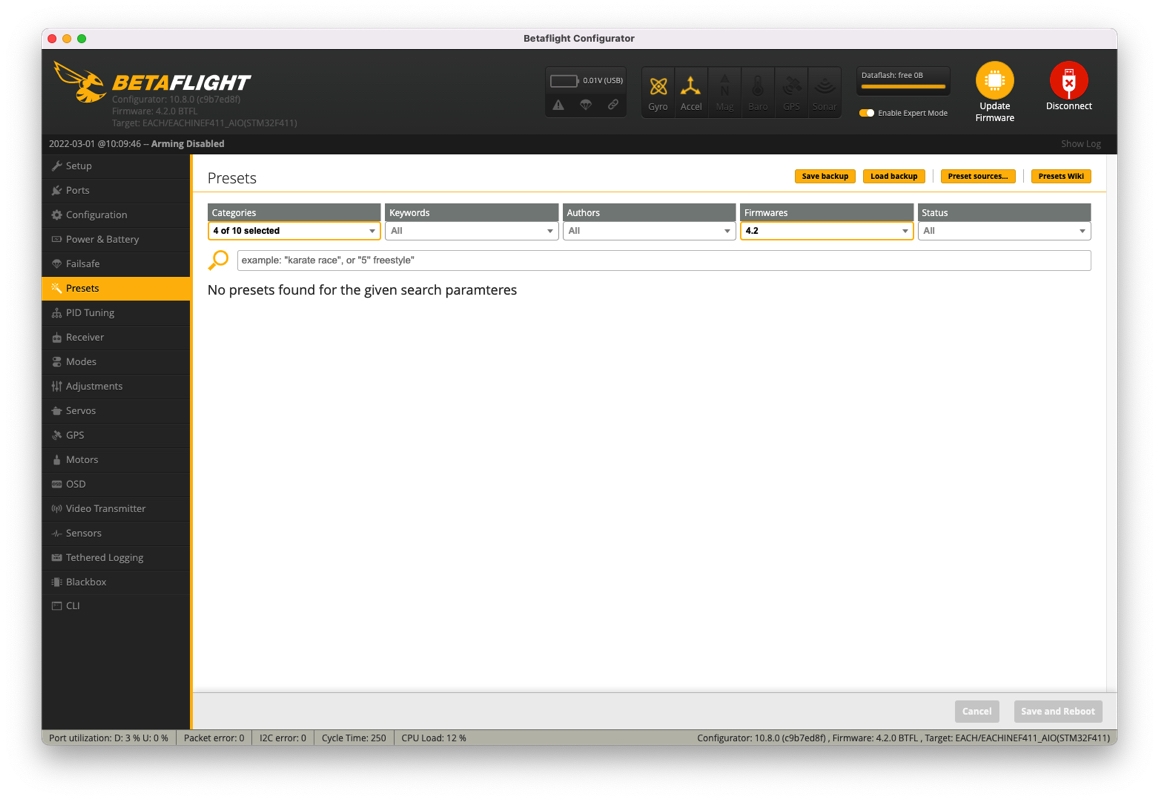Select the Presets tab
The image size is (1159, 800).
coord(116,288)
